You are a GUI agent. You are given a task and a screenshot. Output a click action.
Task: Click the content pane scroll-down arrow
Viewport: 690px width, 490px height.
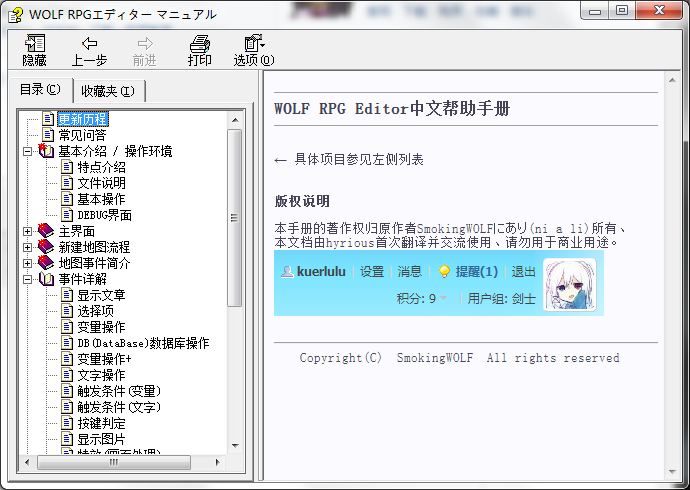tap(672, 472)
